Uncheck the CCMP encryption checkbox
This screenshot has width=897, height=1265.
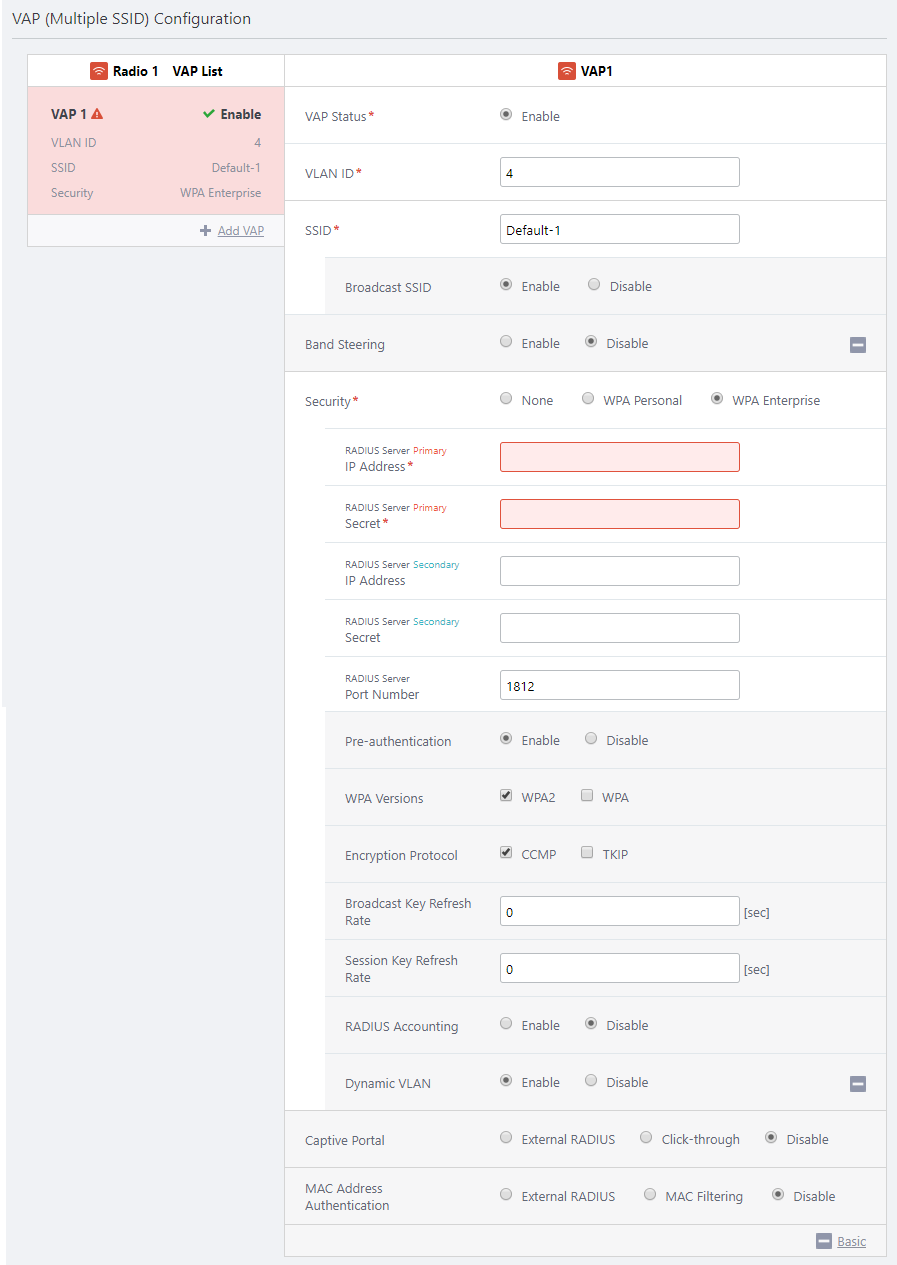click(506, 853)
